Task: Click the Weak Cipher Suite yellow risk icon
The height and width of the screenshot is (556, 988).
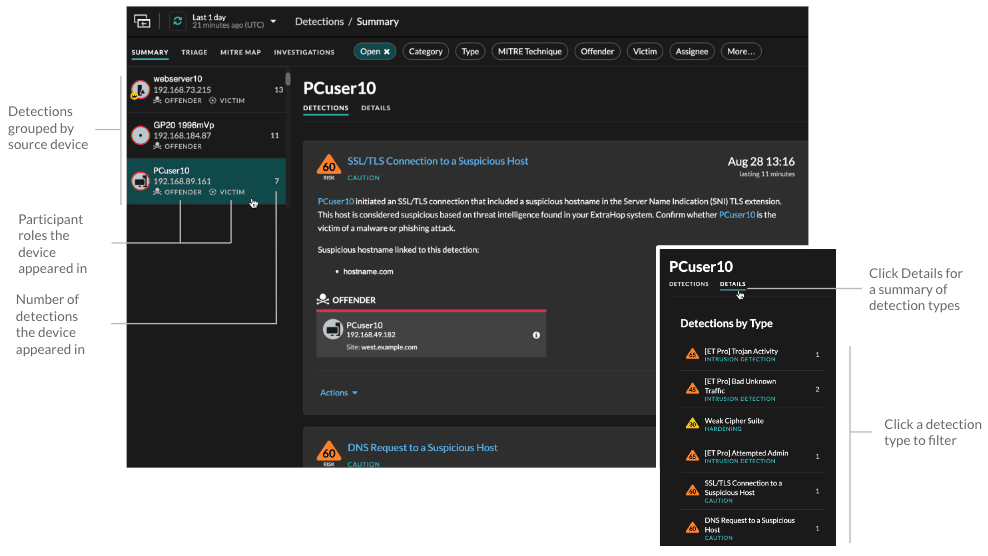Action: pyautogui.click(x=692, y=424)
